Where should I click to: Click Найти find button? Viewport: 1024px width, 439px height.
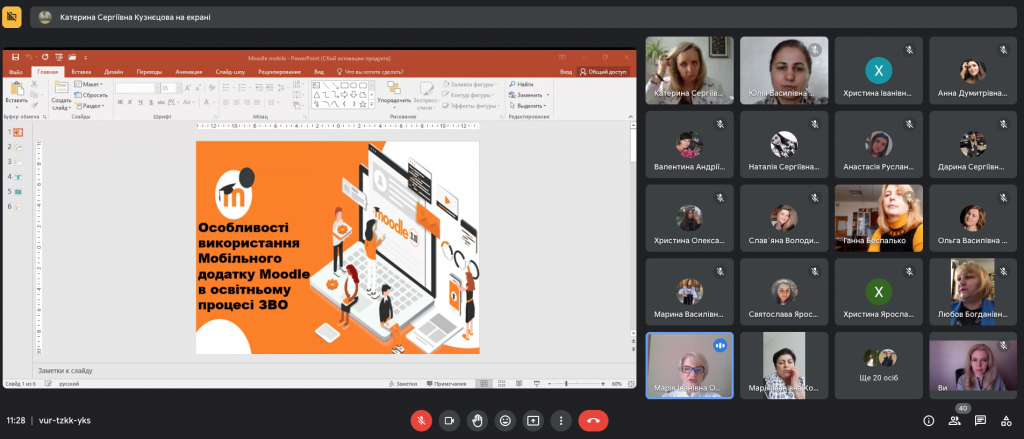521,84
